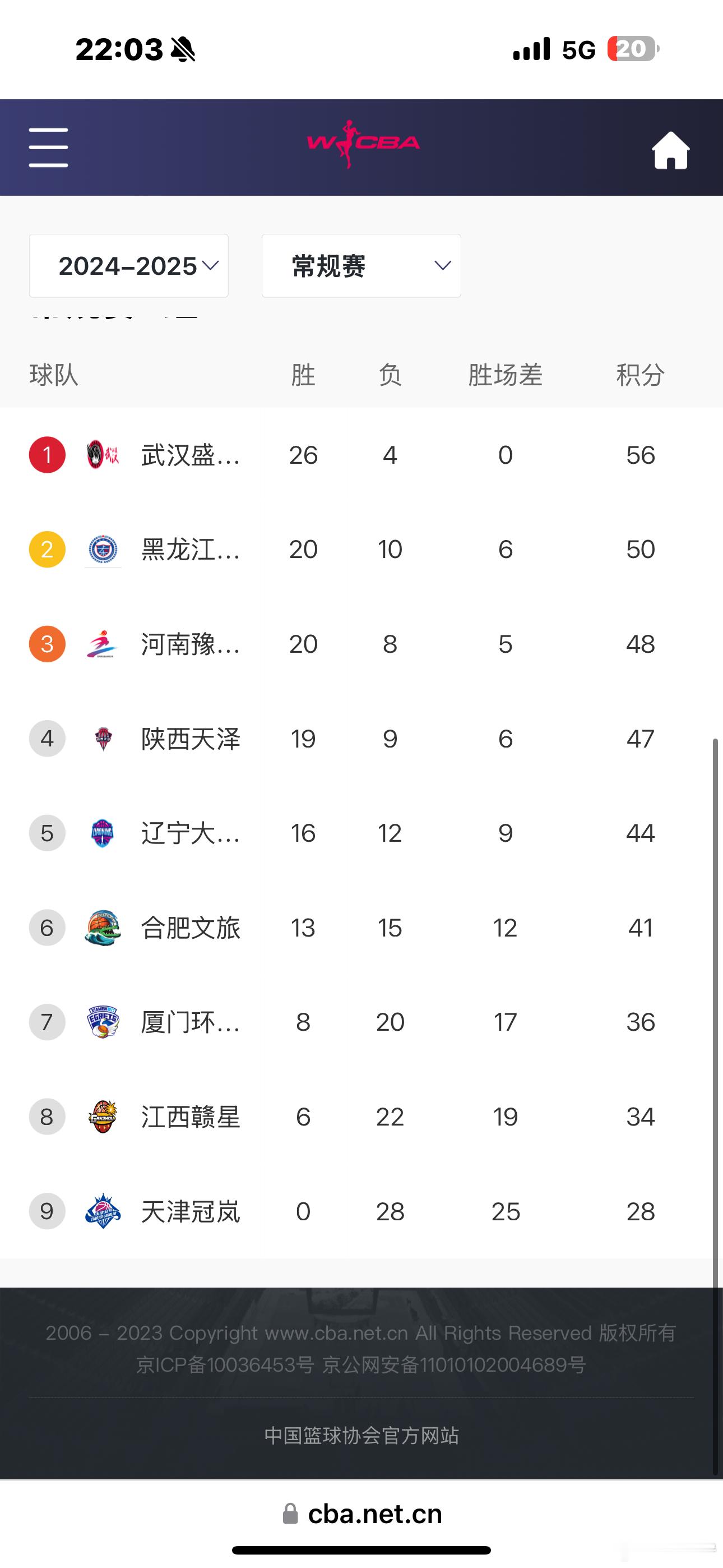Screen dimensions: 723x1568
Task: Tap the WCBA logo
Action: point(363,144)
